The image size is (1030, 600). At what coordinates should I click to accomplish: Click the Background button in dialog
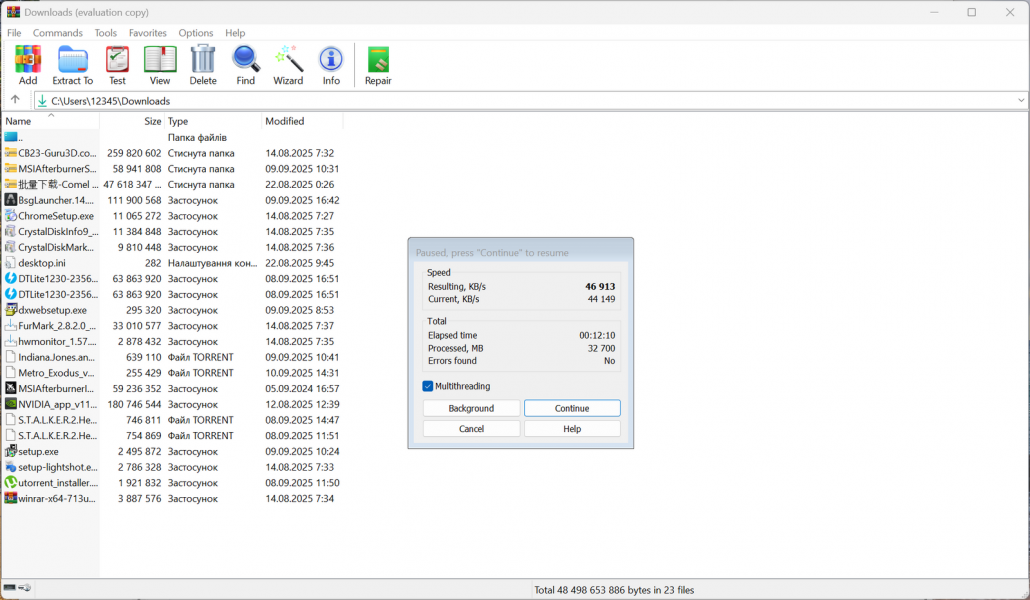point(471,408)
